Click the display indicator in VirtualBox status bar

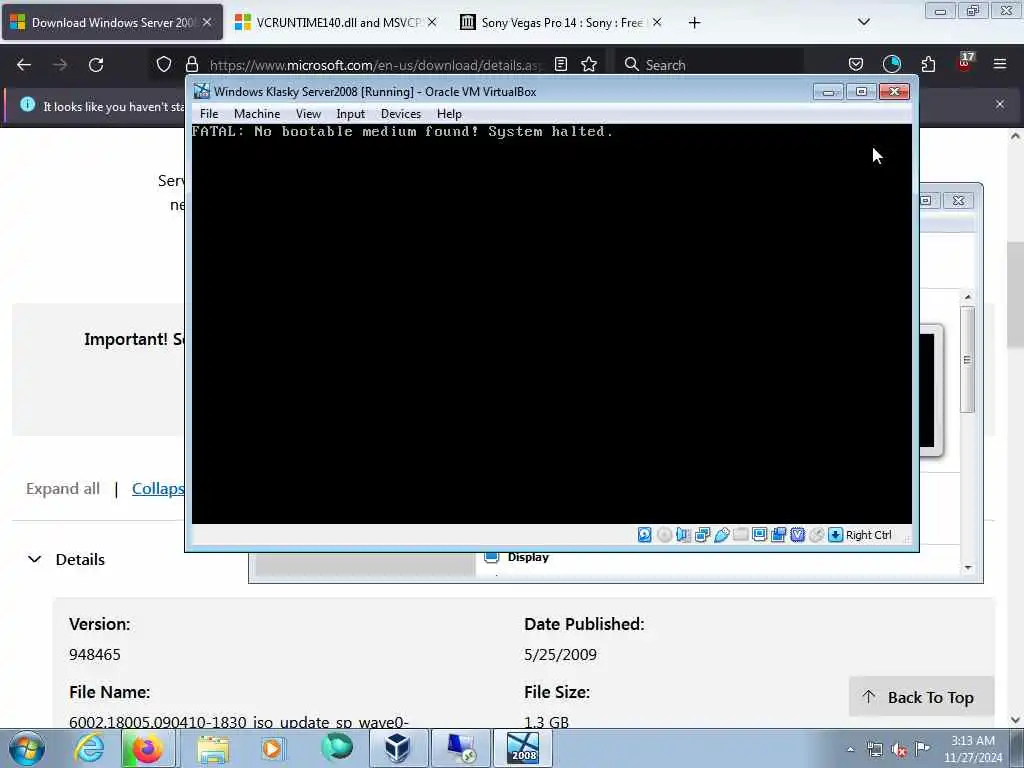click(760, 535)
